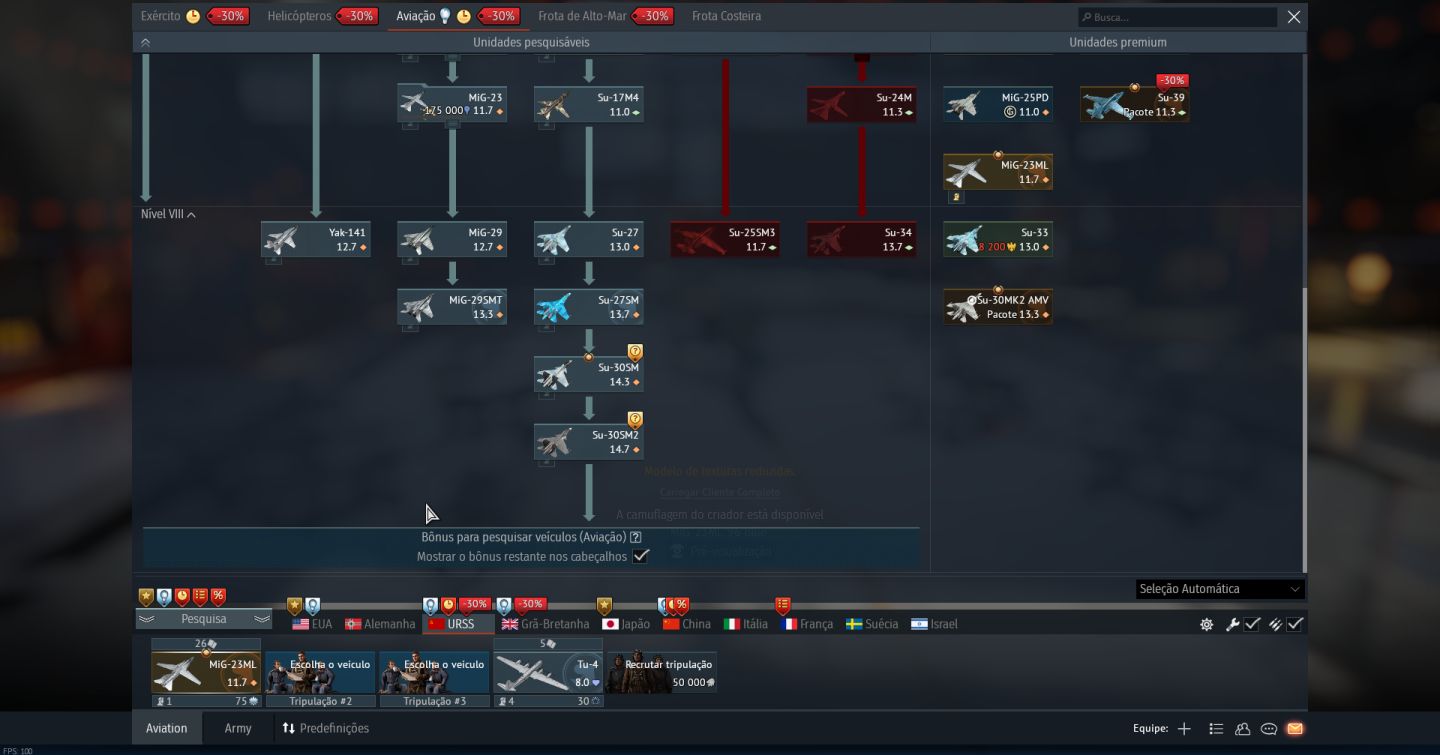Switch to the Alemanha nation
Screen dimensions: 1440x755
pyautogui.click(x=380, y=624)
